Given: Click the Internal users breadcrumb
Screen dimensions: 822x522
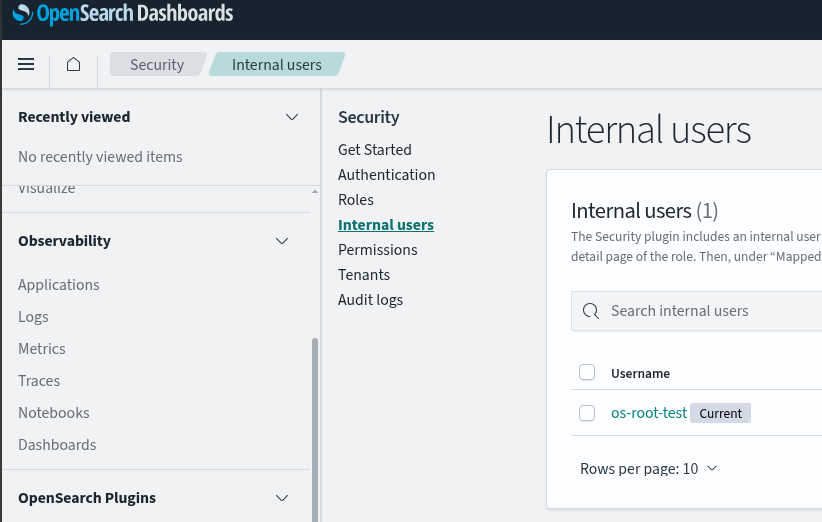Looking at the screenshot, I should [276, 64].
